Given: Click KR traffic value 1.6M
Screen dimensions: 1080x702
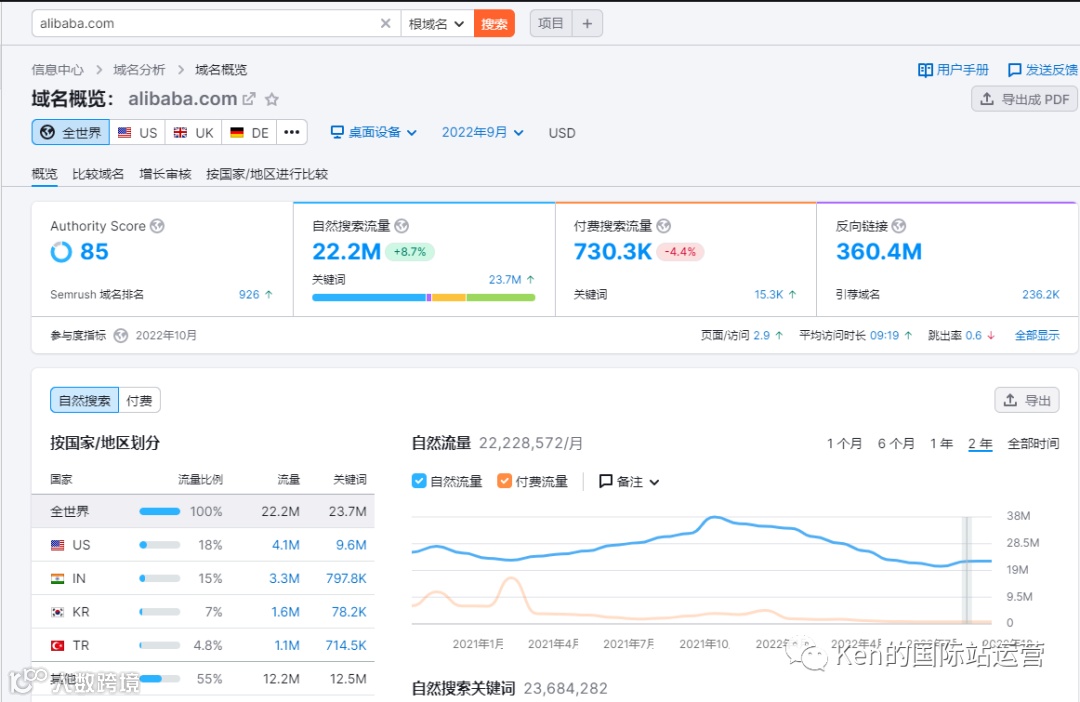Looking at the screenshot, I should click(285, 612).
